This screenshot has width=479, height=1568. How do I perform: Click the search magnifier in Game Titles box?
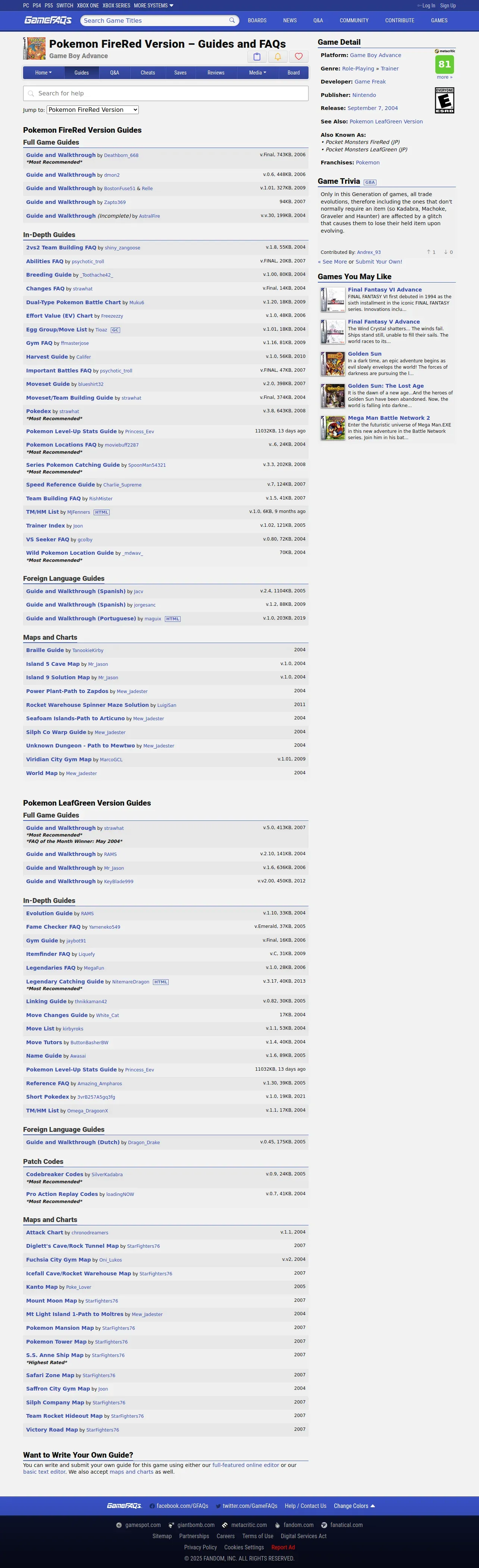click(x=232, y=20)
